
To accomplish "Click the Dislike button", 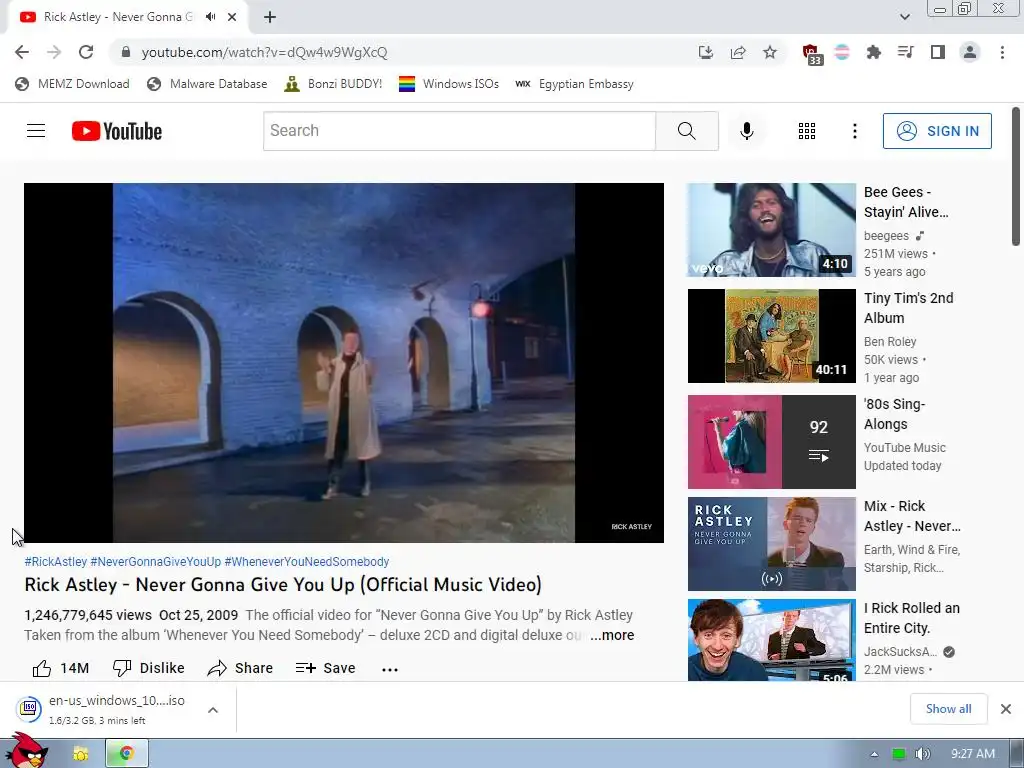I will pyautogui.click(x=149, y=668).
